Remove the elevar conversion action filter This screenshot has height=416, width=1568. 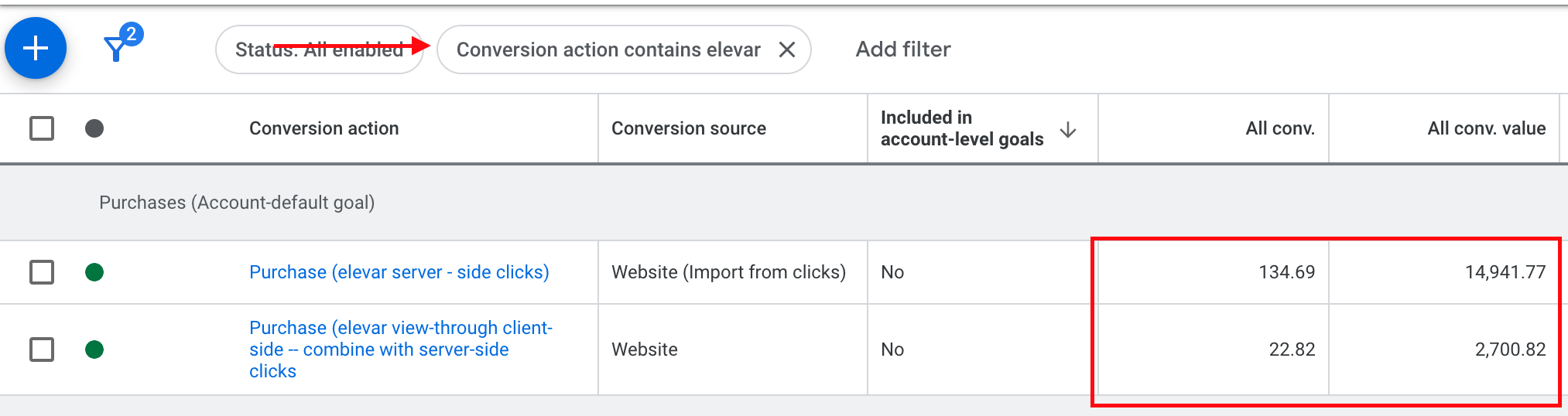786,49
